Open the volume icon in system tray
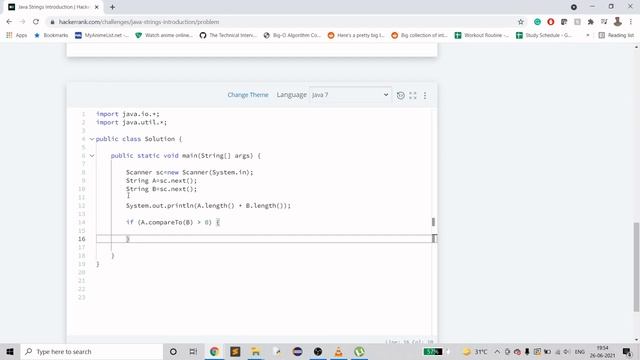 [567, 351]
